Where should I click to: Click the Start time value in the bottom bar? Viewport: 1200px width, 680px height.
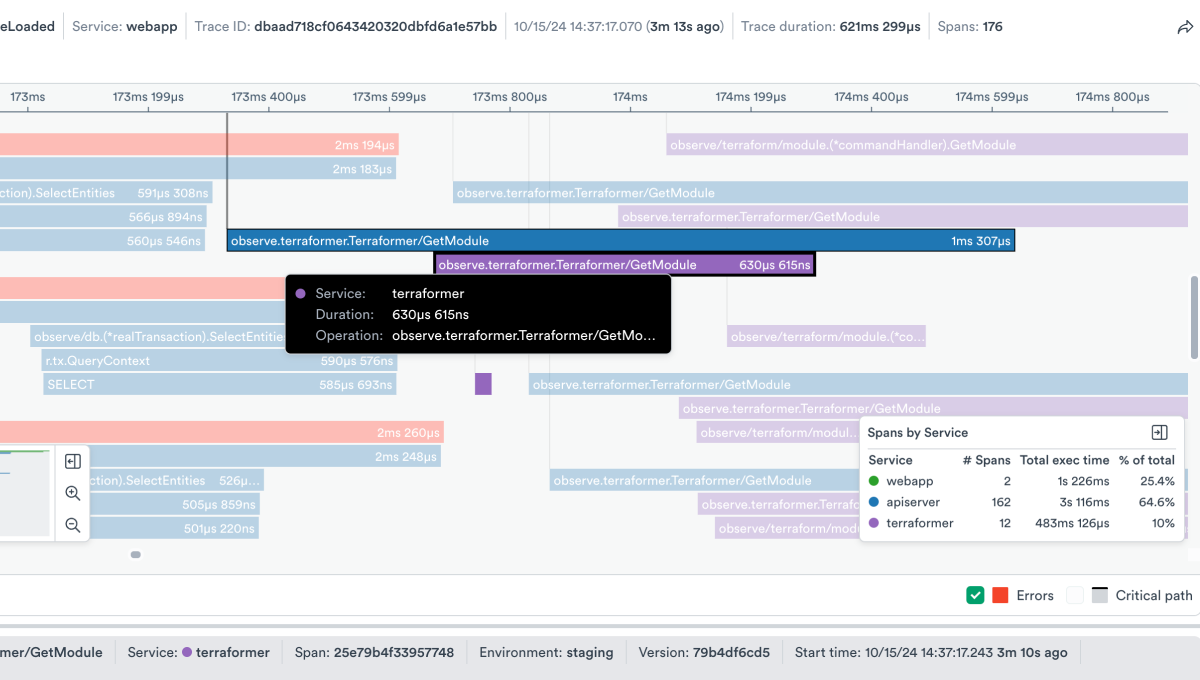click(966, 652)
